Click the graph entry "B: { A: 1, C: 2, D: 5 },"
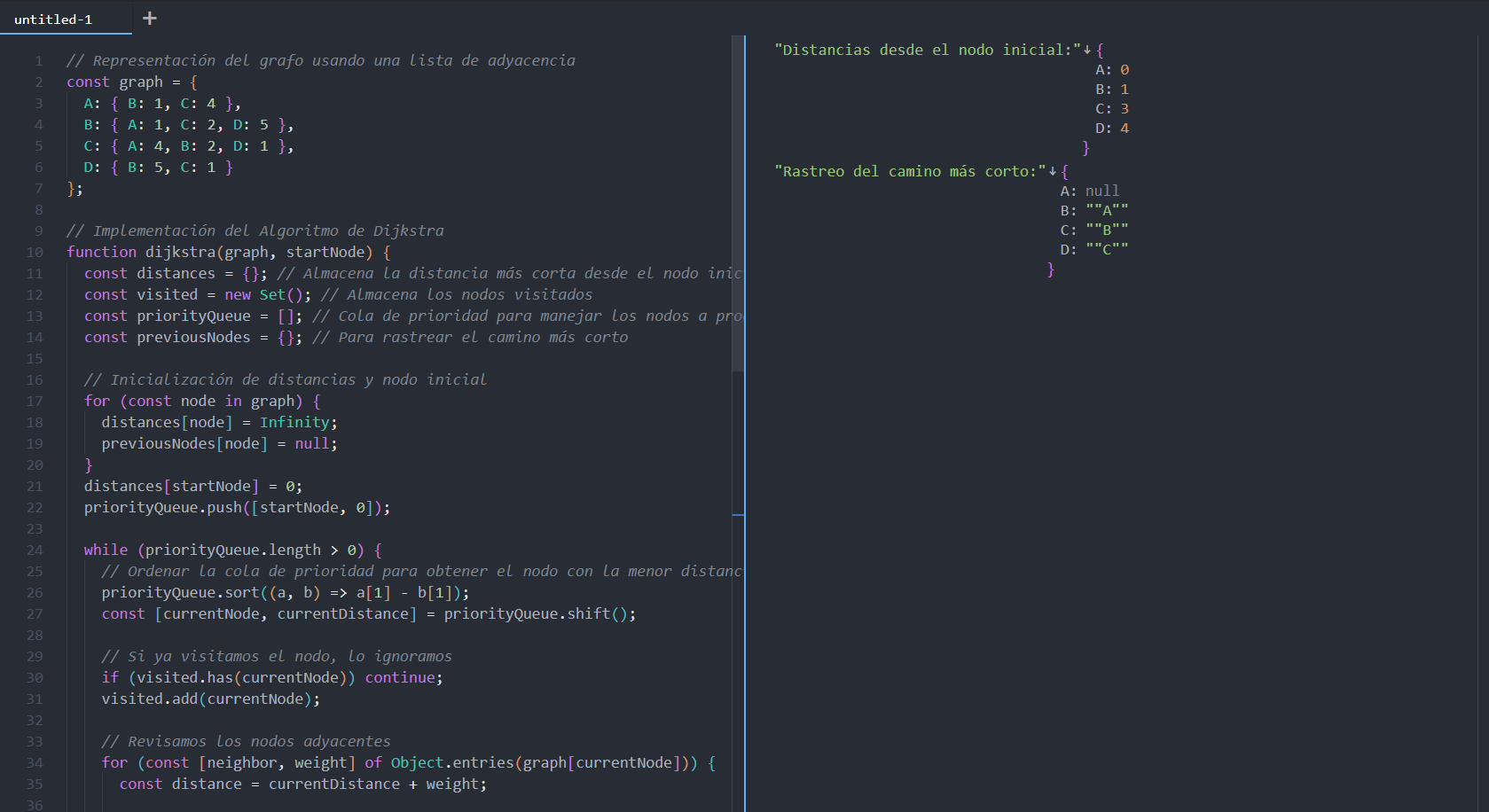The image size is (1489, 812). pos(189,125)
